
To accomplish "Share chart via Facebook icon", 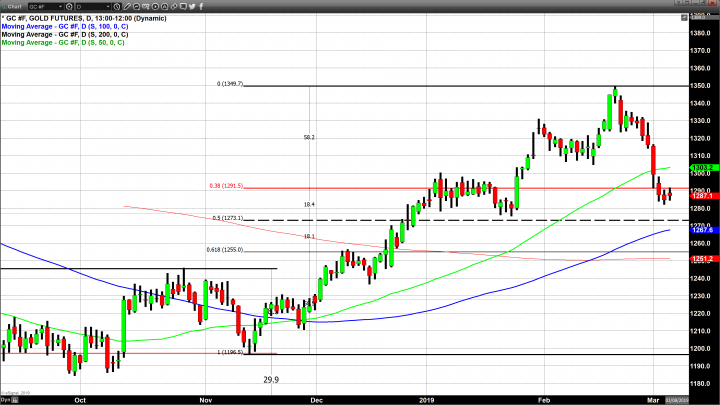I will pos(201,6).
